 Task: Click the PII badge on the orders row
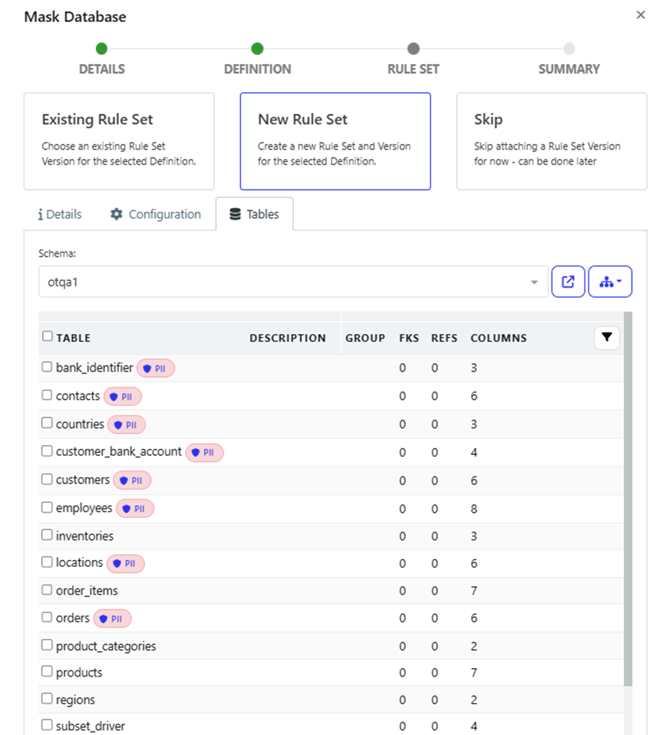[113, 619]
